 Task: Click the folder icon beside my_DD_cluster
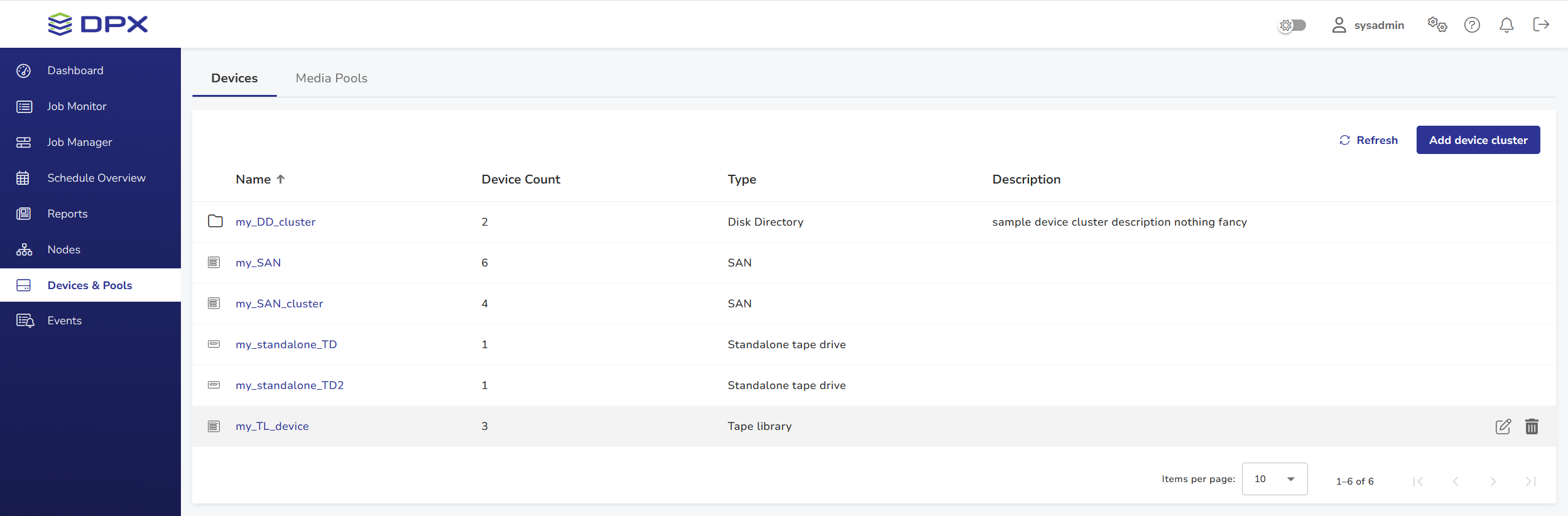[215, 221]
